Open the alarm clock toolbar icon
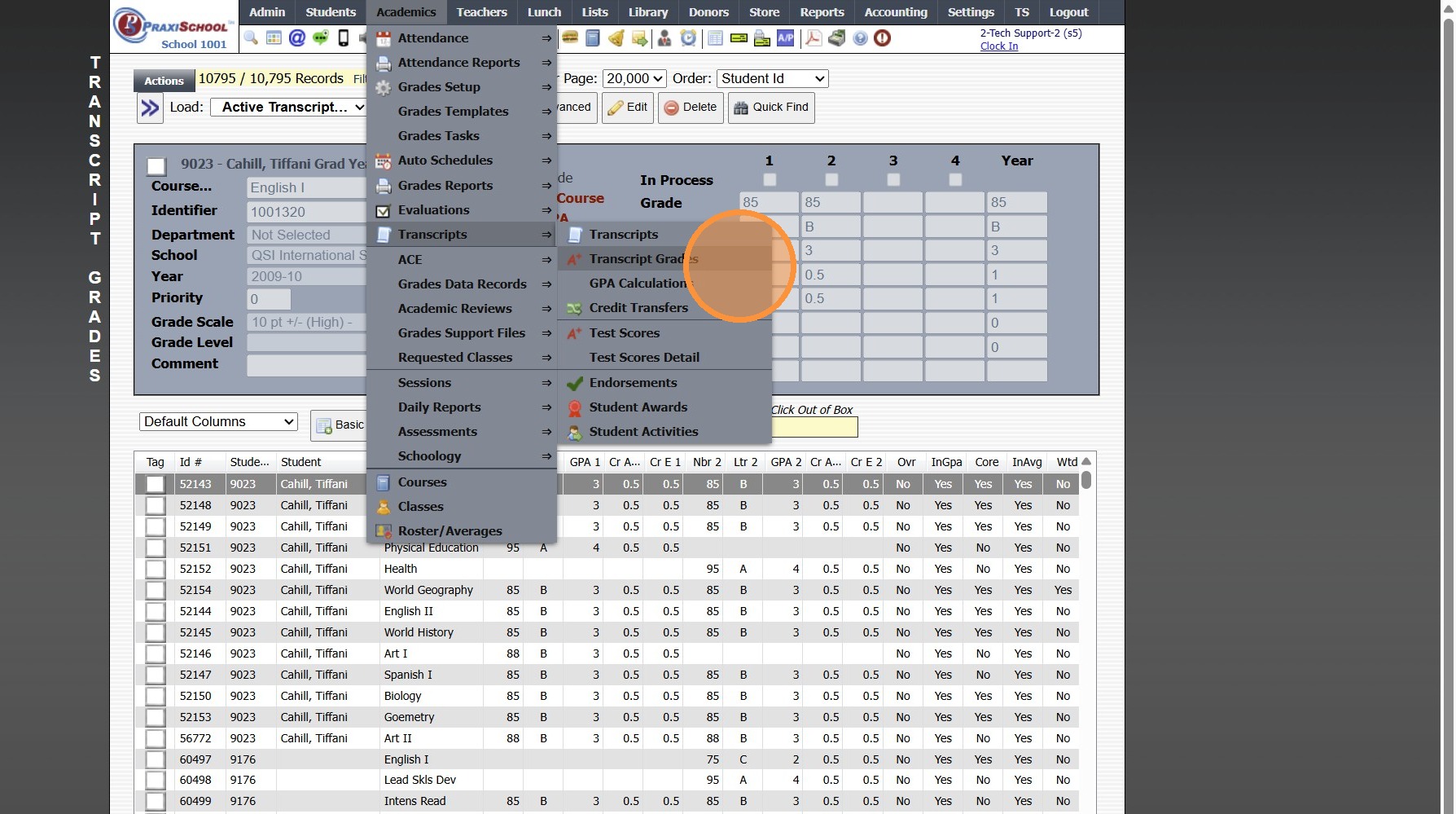This screenshot has height=814, width=1456. point(688,38)
